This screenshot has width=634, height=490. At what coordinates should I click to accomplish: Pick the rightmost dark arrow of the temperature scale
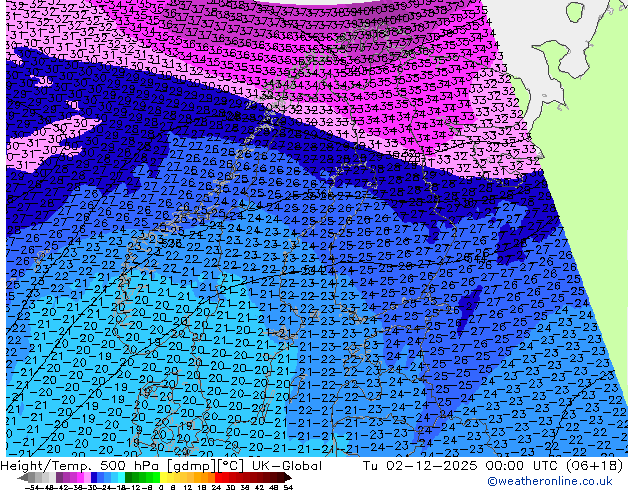point(287,478)
